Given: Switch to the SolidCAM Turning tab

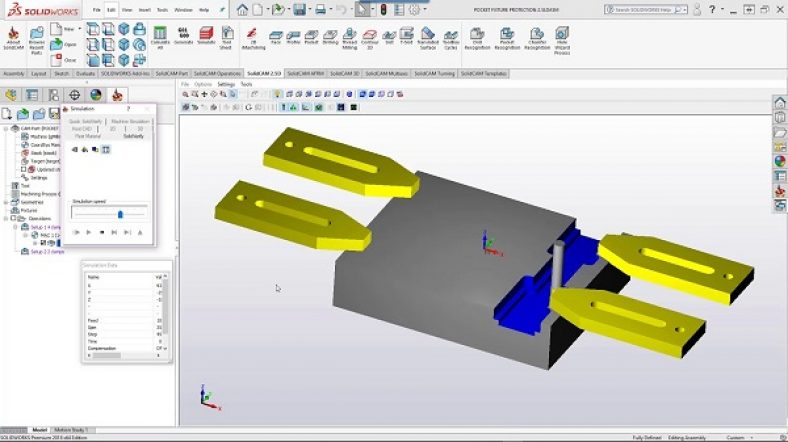Looking at the screenshot, I should click(x=434, y=74).
